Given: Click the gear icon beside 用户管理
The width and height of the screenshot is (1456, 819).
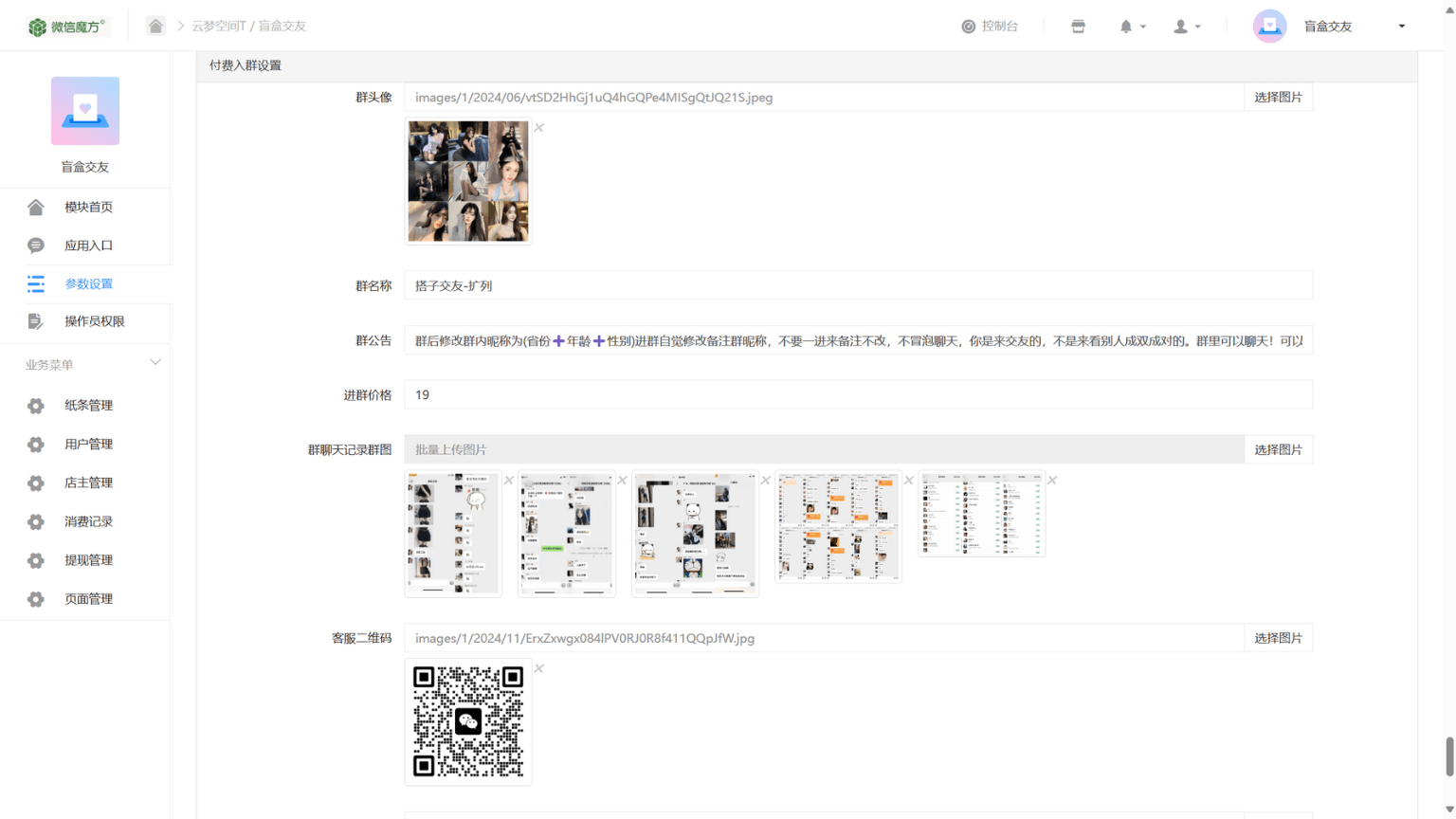Looking at the screenshot, I should click(36, 445).
